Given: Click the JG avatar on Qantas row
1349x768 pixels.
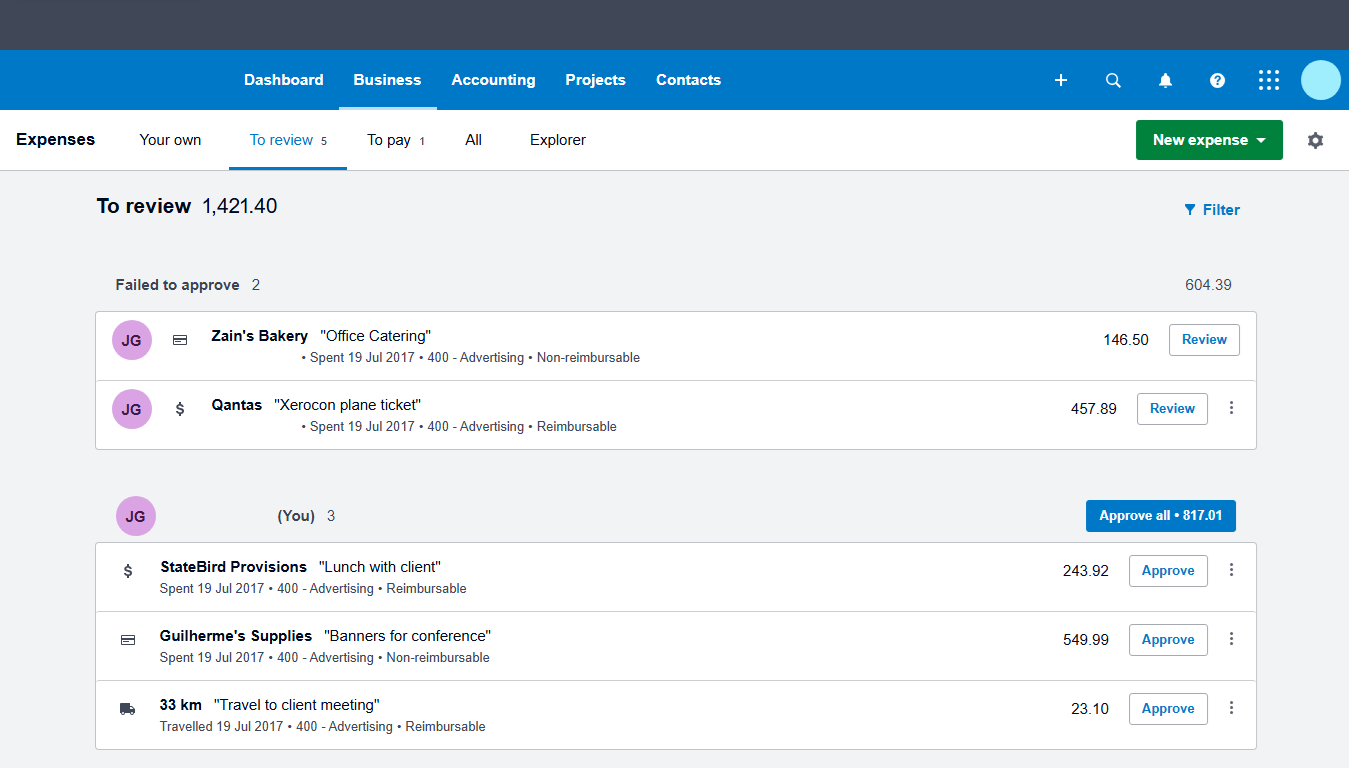Looking at the screenshot, I should click(132, 409).
